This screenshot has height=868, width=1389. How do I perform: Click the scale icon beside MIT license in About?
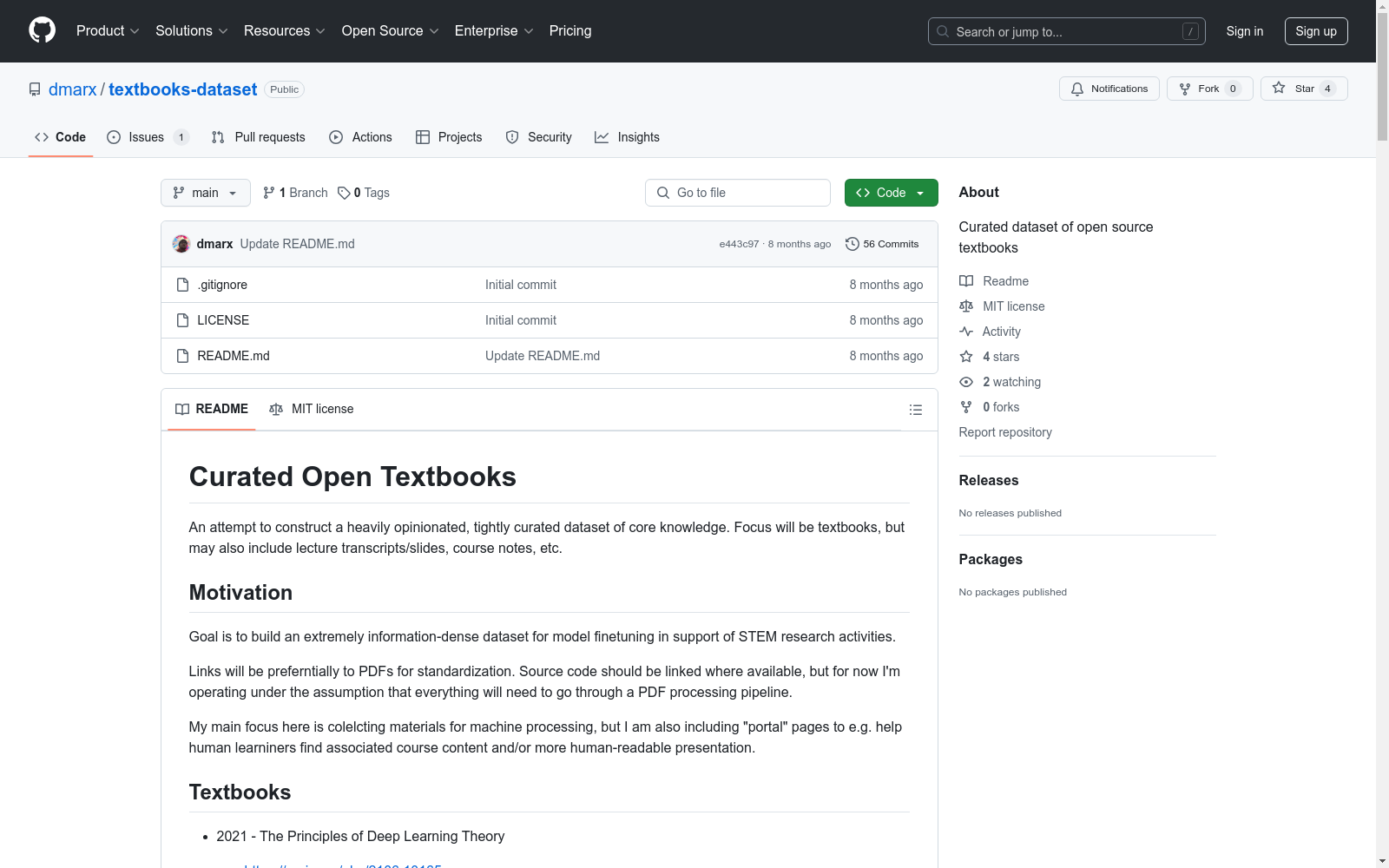tap(966, 306)
